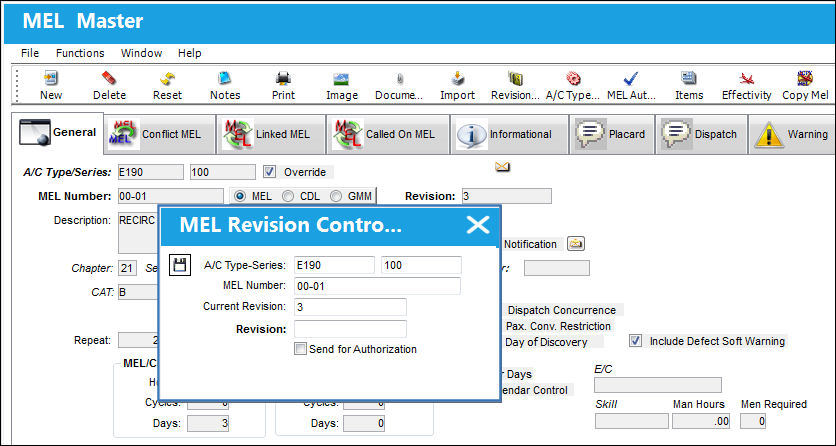
Task: Close the MEL Revision Control dialog
Action: (x=478, y=225)
